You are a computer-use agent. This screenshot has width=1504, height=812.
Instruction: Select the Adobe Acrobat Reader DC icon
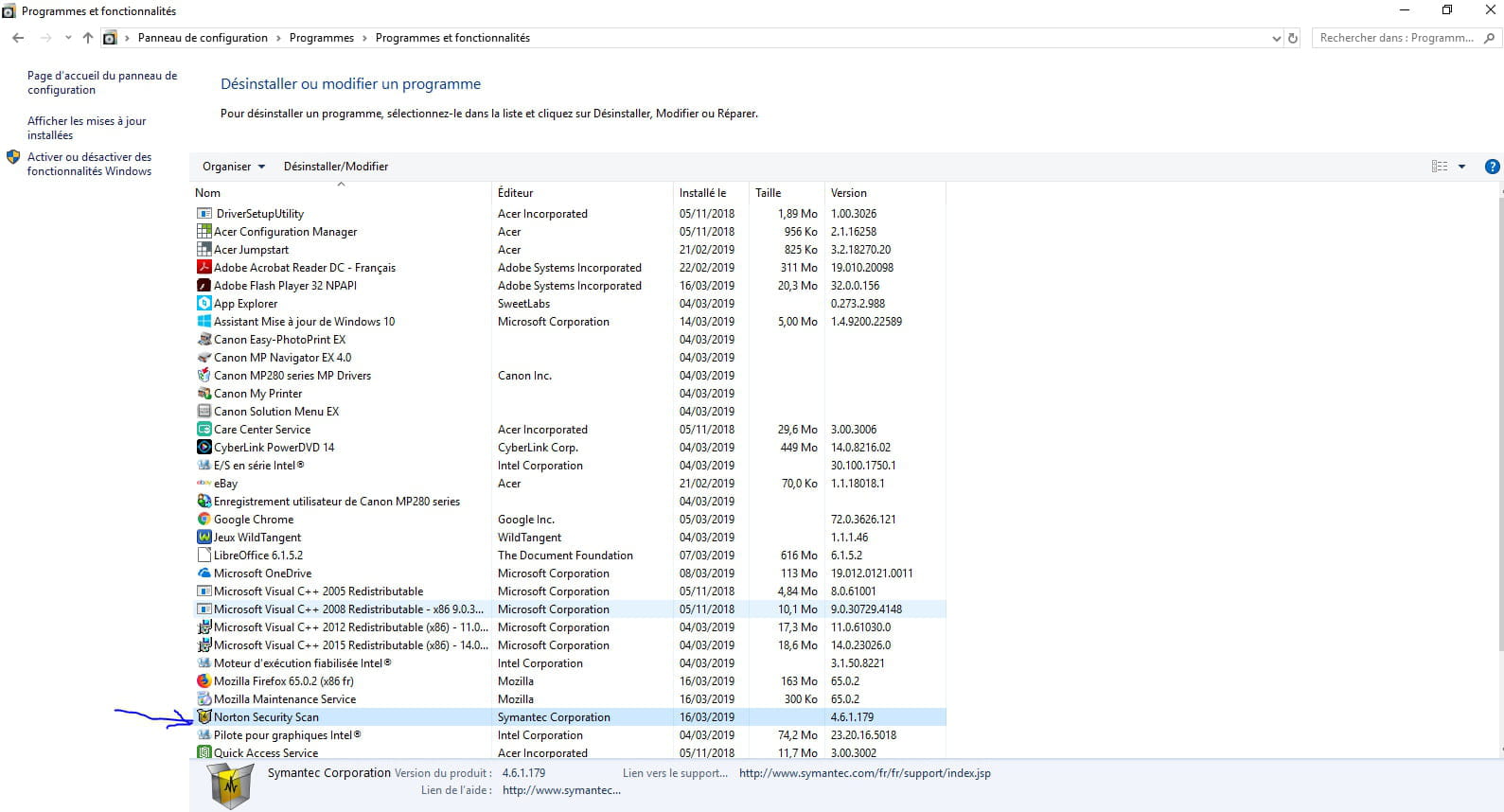tap(203, 268)
